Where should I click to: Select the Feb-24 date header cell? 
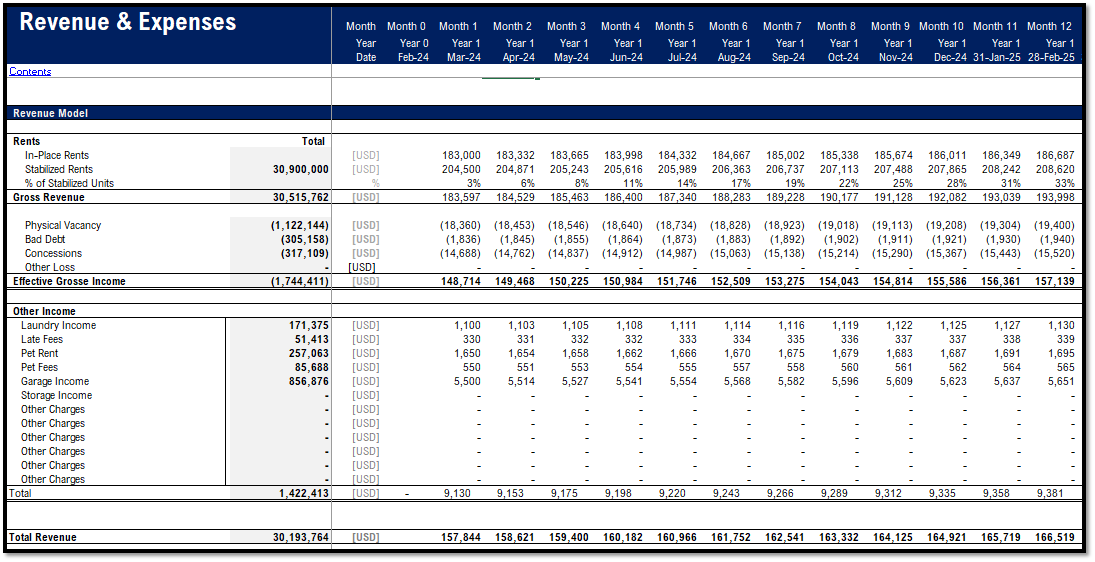click(413, 58)
